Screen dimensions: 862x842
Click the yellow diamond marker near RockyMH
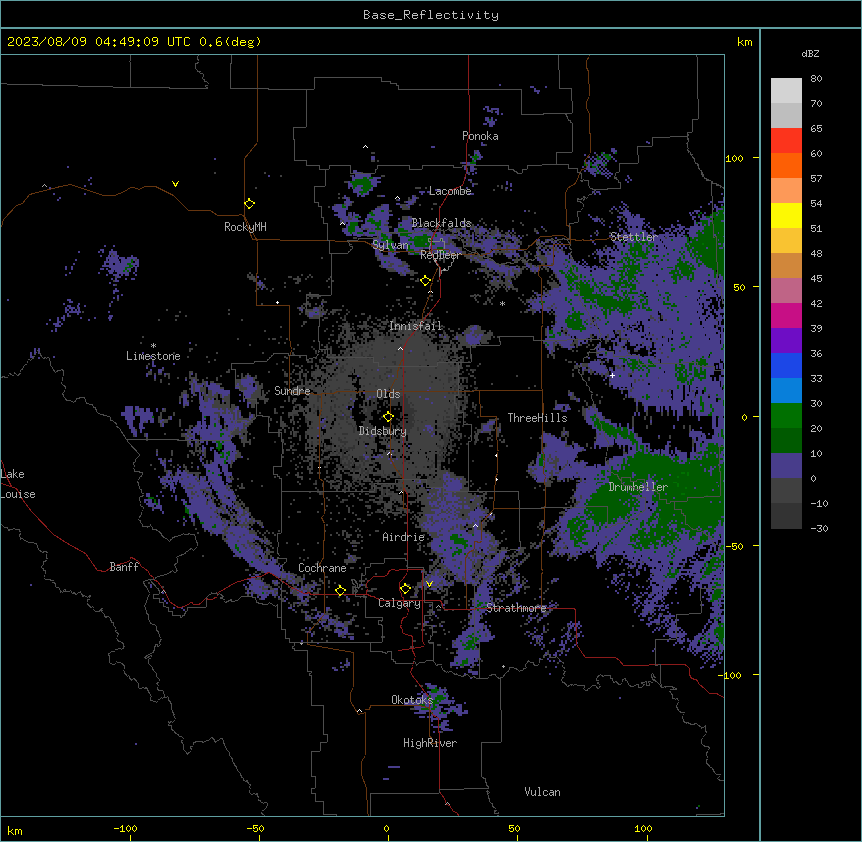tap(250, 204)
